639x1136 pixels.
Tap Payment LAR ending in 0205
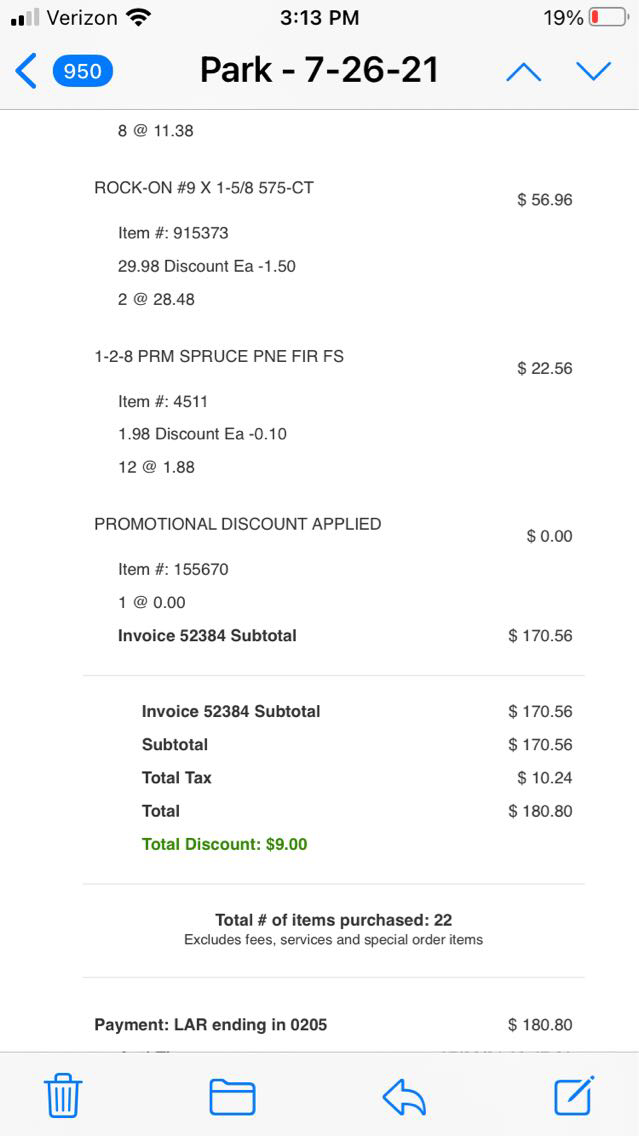pos(210,1024)
